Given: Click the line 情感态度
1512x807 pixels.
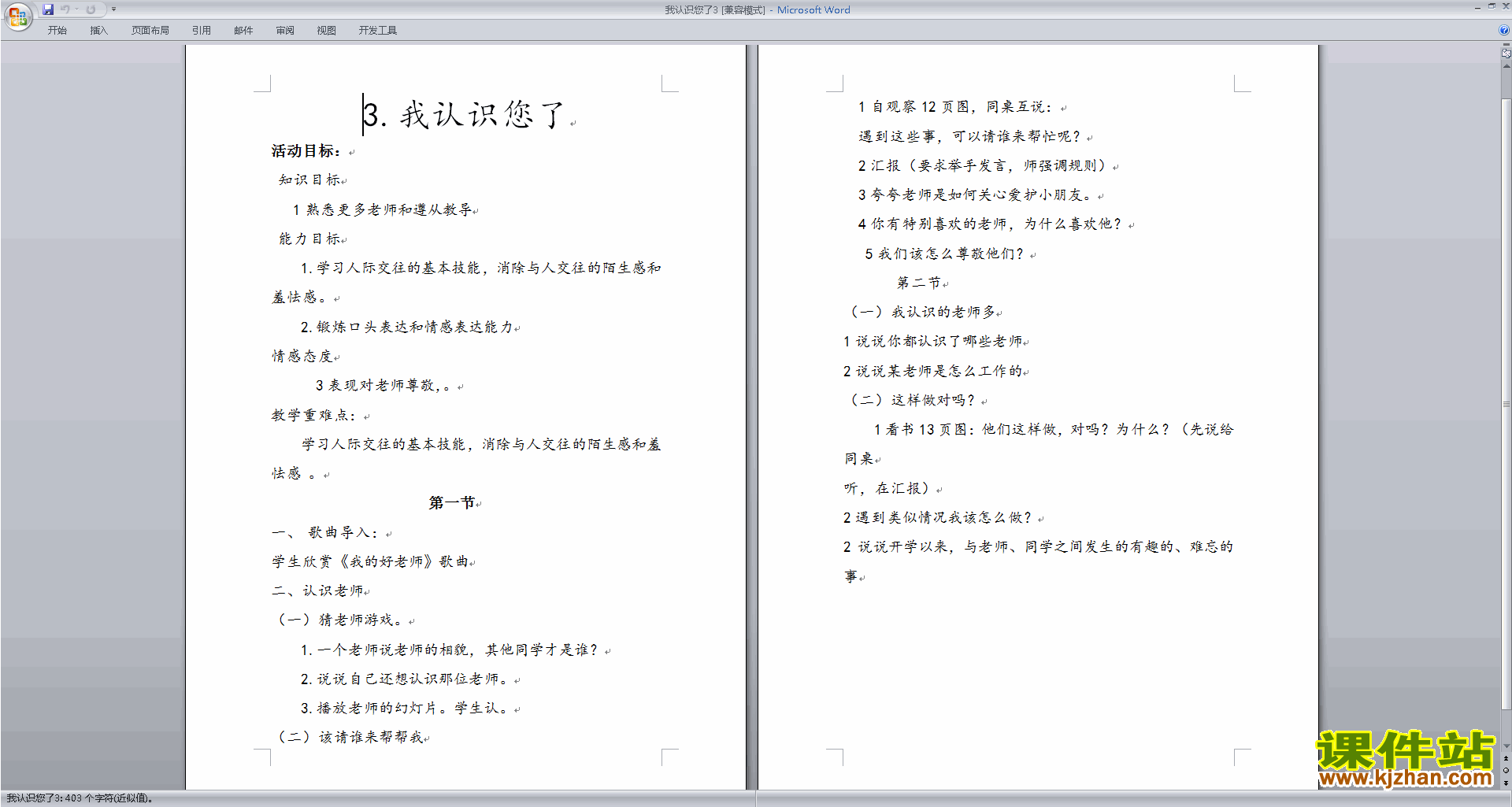Looking at the screenshot, I should click(302, 356).
